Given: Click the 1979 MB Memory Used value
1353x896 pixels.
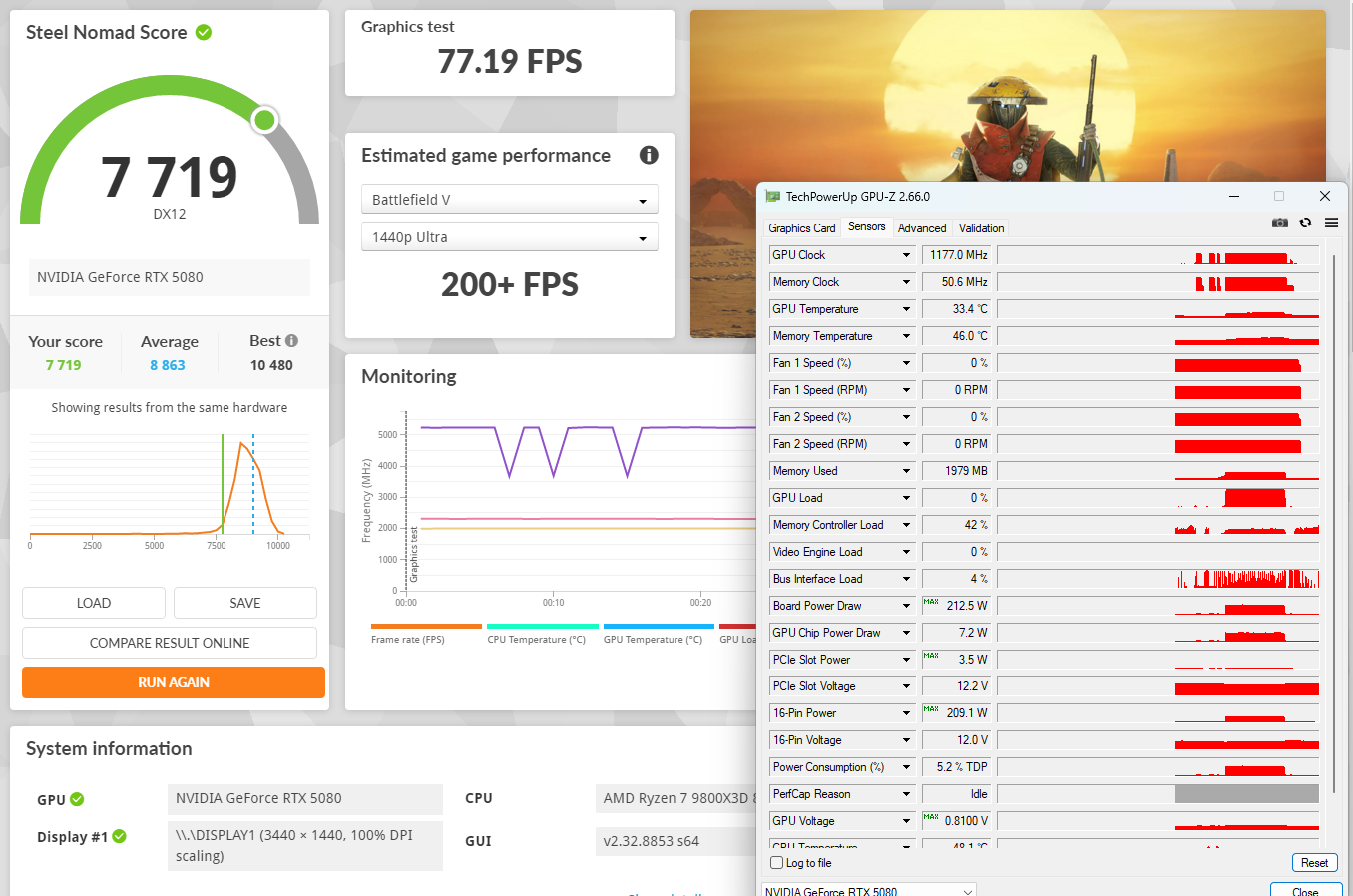Looking at the screenshot, I should [x=956, y=471].
